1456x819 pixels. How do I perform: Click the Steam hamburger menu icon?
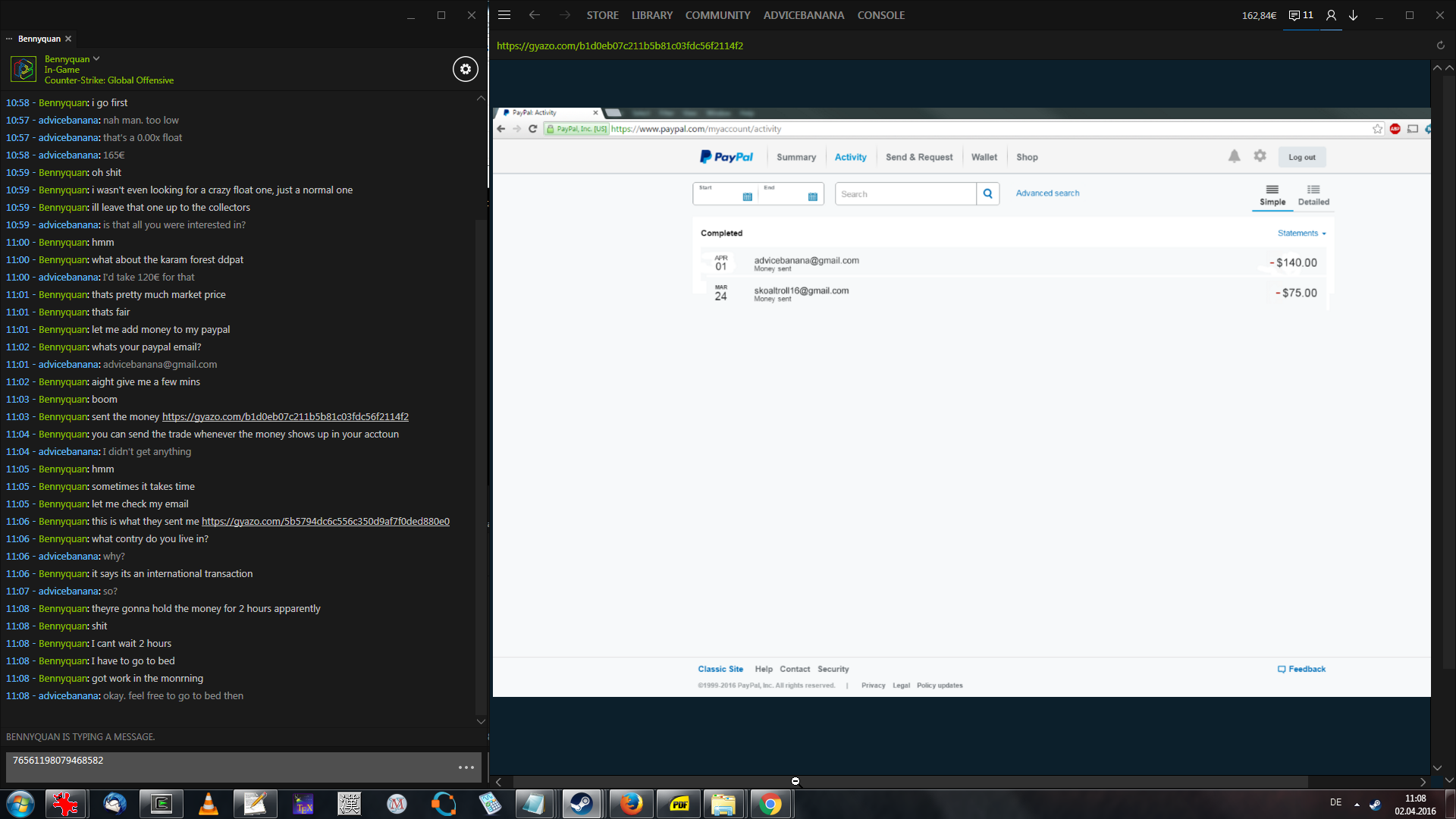pyautogui.click(x=504, y=15)
